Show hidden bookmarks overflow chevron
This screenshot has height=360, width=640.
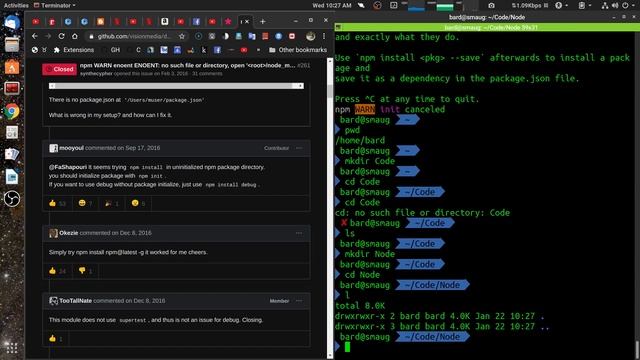click(x=258, y=50)
